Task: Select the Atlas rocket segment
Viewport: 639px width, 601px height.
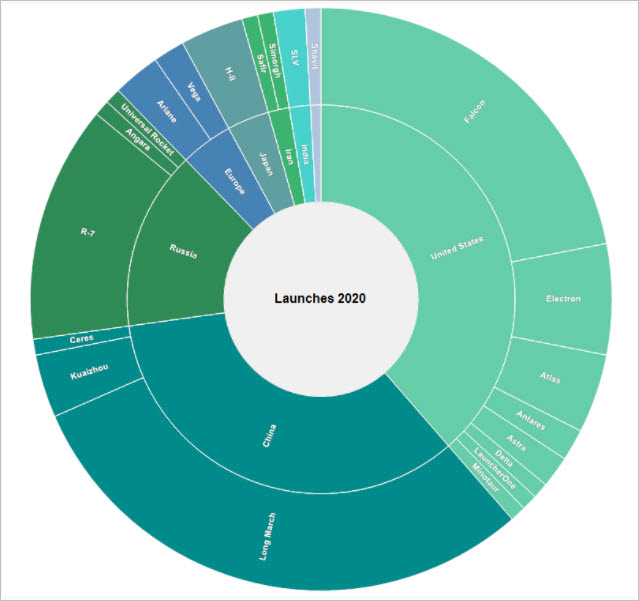Action: point(549,378)
